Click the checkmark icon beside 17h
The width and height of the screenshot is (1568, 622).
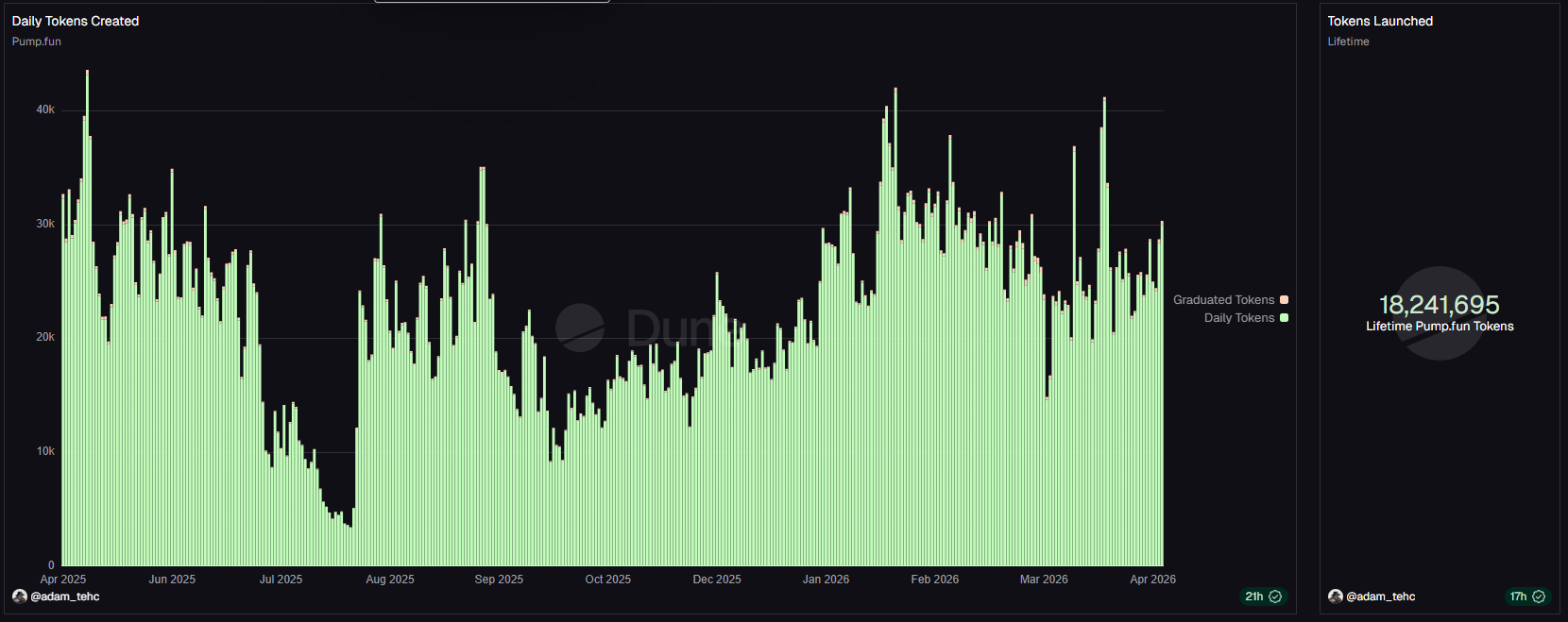1539,597
